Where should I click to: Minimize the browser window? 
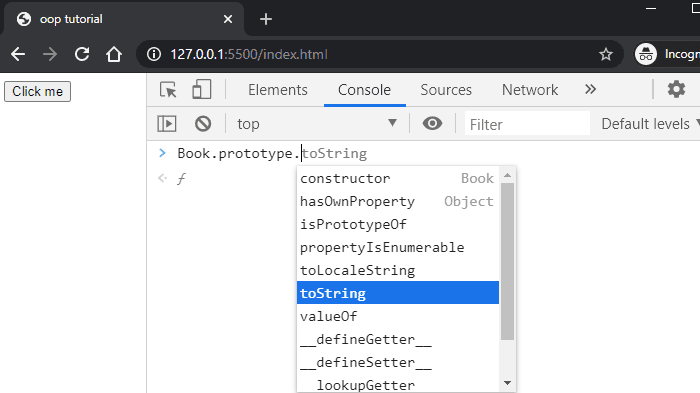tap(651, 8)
